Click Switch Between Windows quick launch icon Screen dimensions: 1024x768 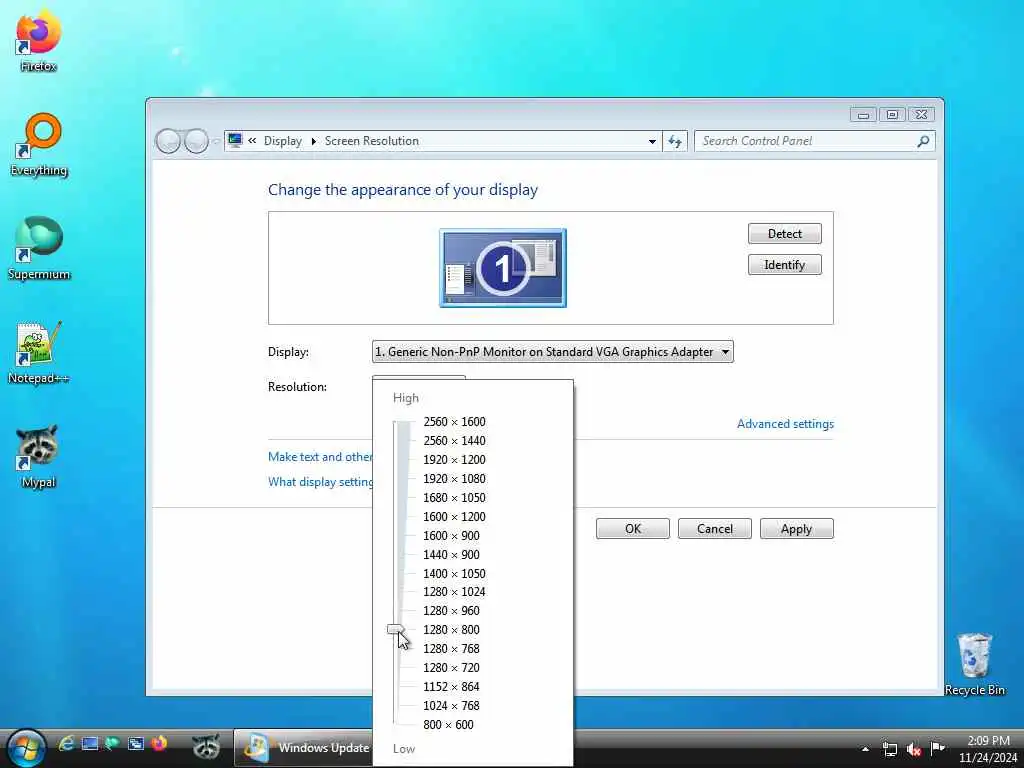click(x=136, y=744)
